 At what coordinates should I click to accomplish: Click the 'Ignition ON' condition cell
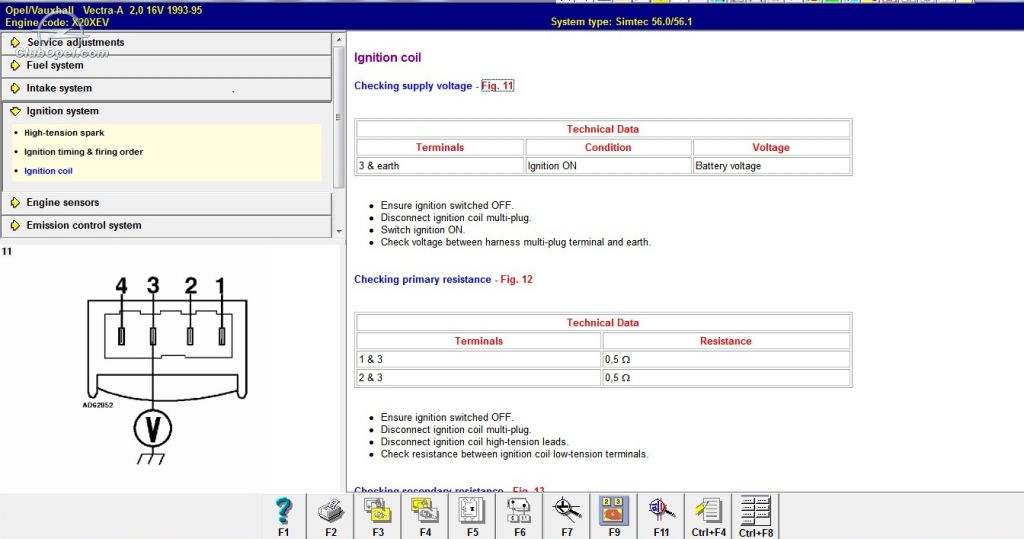tap(609, 166)
